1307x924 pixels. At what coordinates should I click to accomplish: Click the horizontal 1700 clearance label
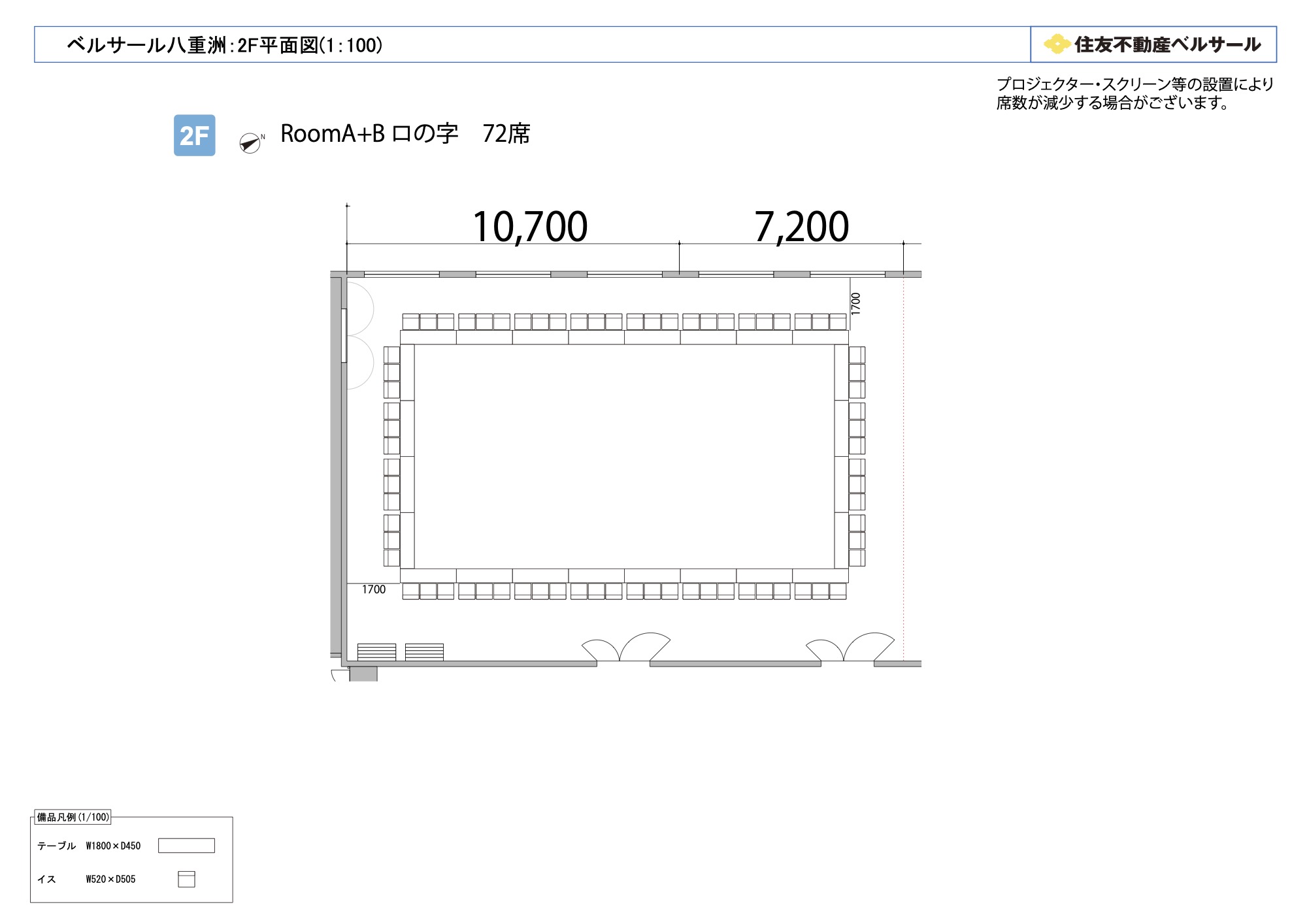pos(374,589)
